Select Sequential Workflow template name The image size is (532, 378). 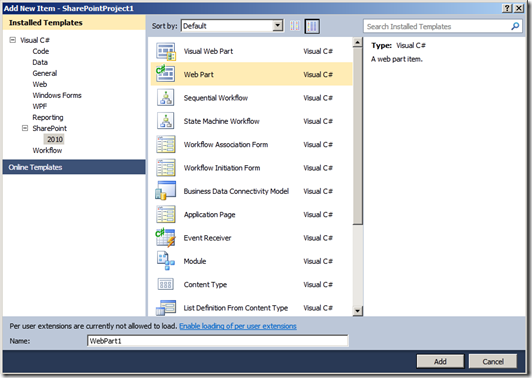tap(216, 98)
